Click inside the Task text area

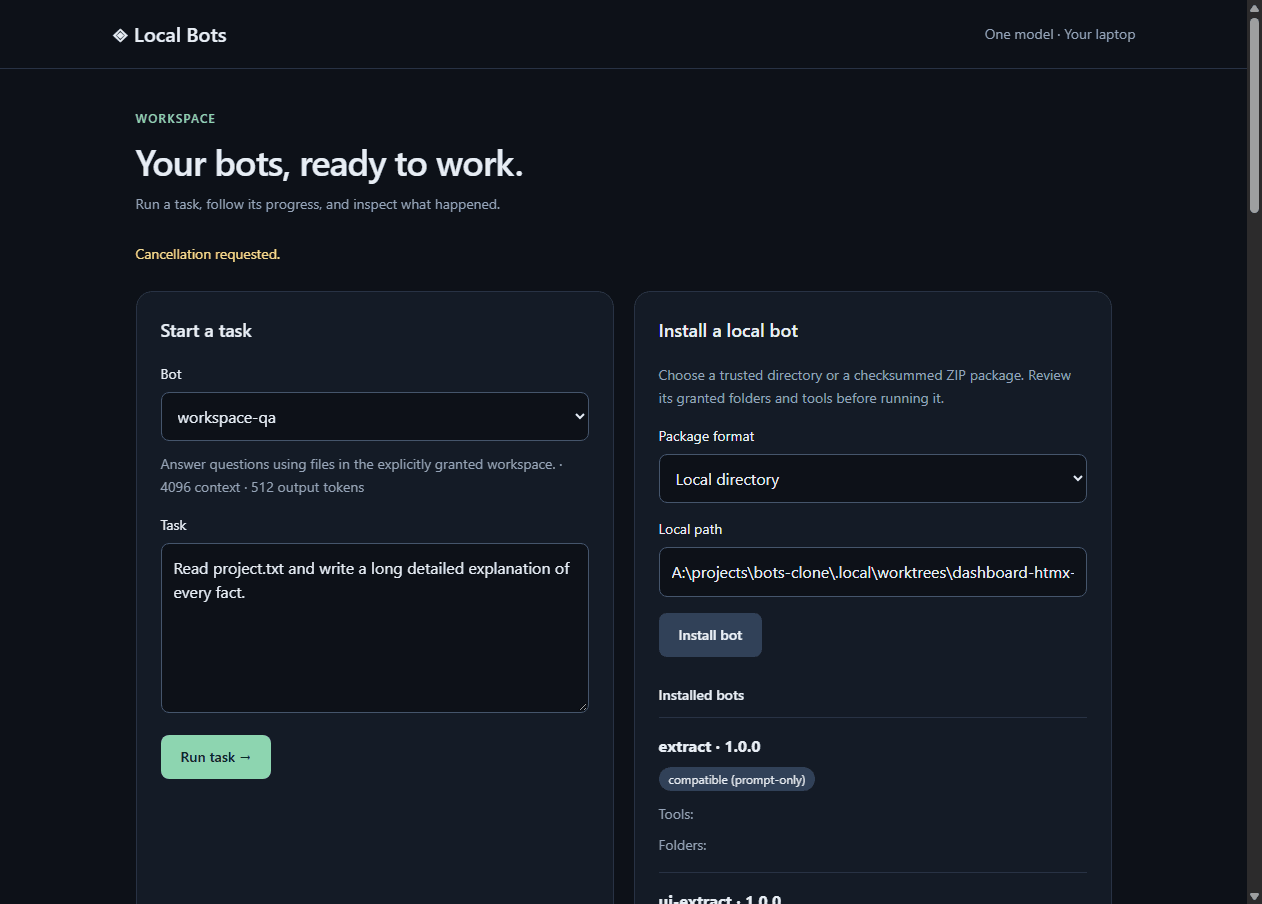[x=374, y=628]
